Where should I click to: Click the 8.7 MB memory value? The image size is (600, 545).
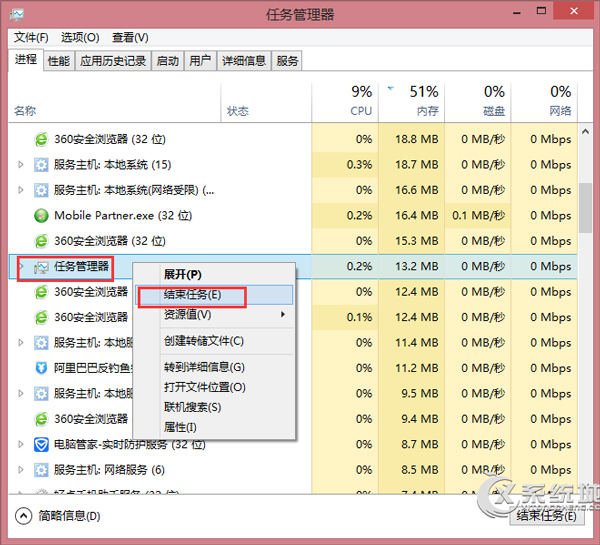pos(419,444)
